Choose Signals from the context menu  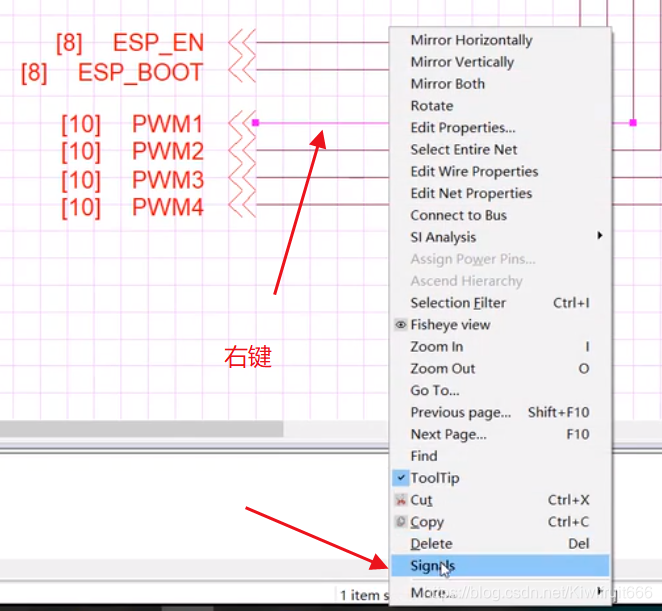click(x=432, y=566)
